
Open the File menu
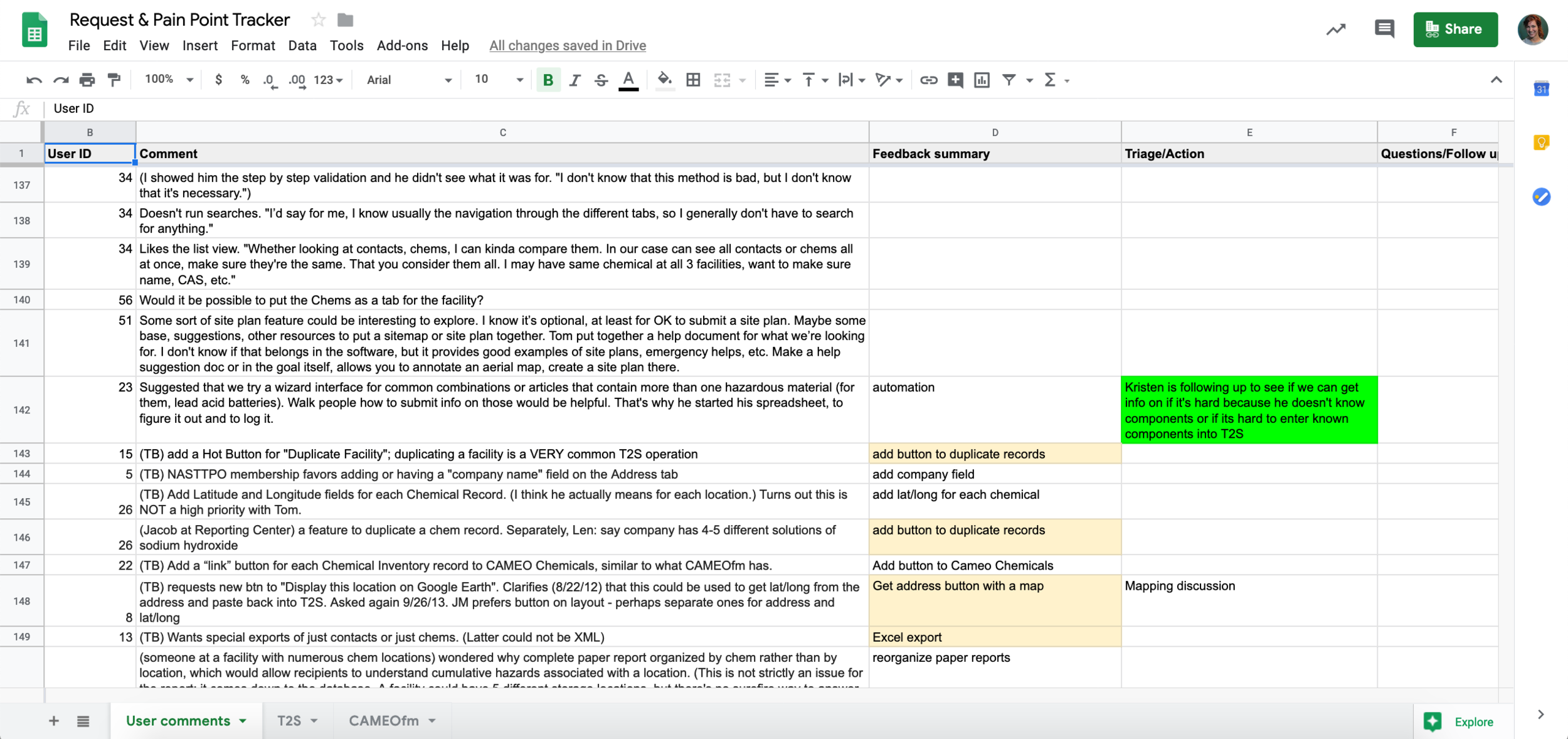click(79, 46)
